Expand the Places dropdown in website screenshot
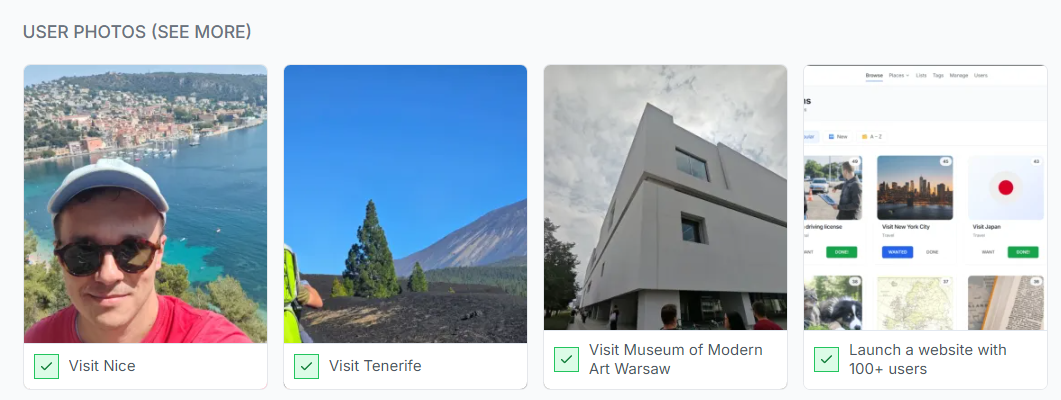 (x=899, y=75)
